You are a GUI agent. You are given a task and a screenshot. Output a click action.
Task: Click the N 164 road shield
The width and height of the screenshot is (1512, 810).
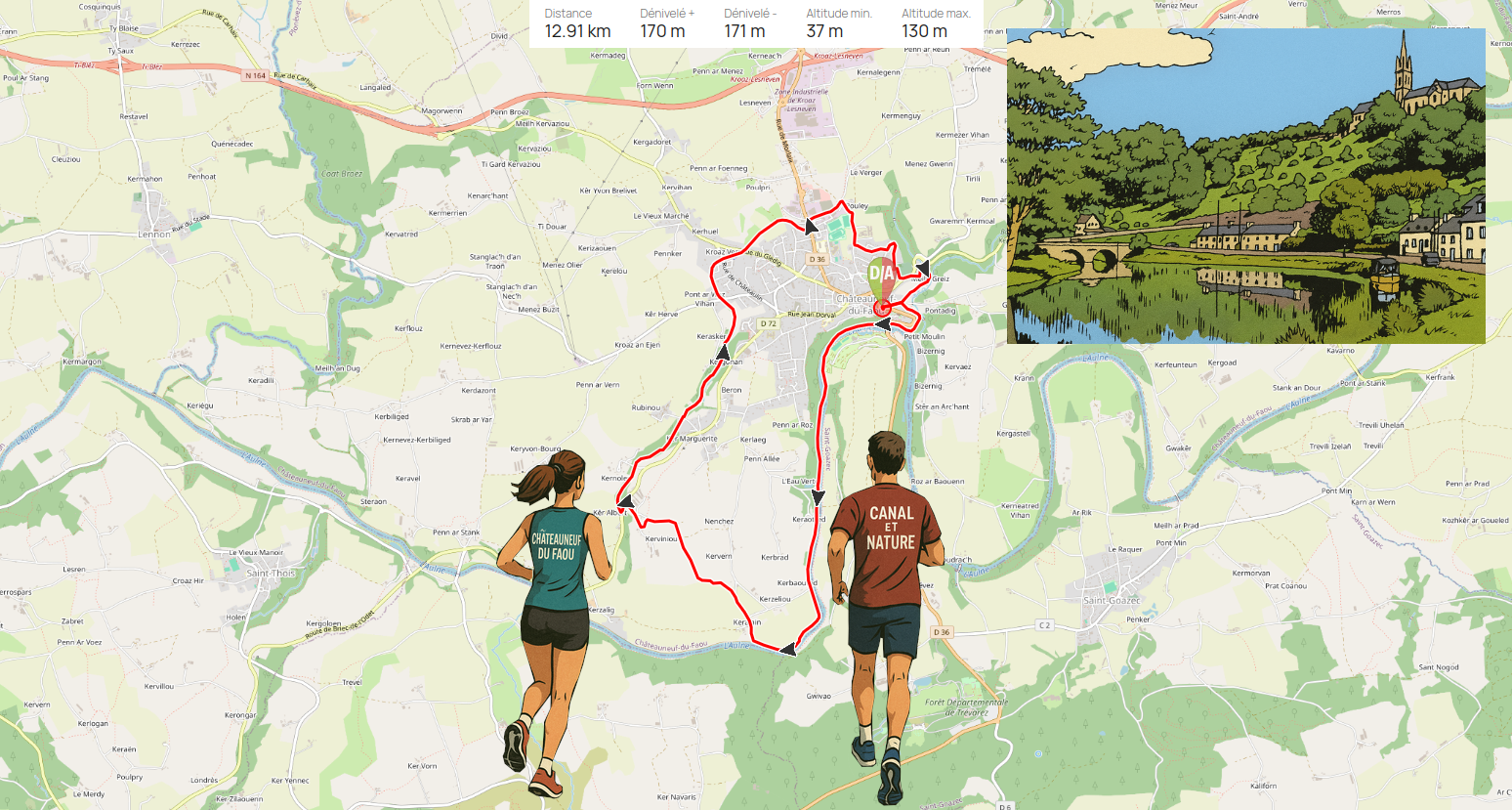click(255, 75)
